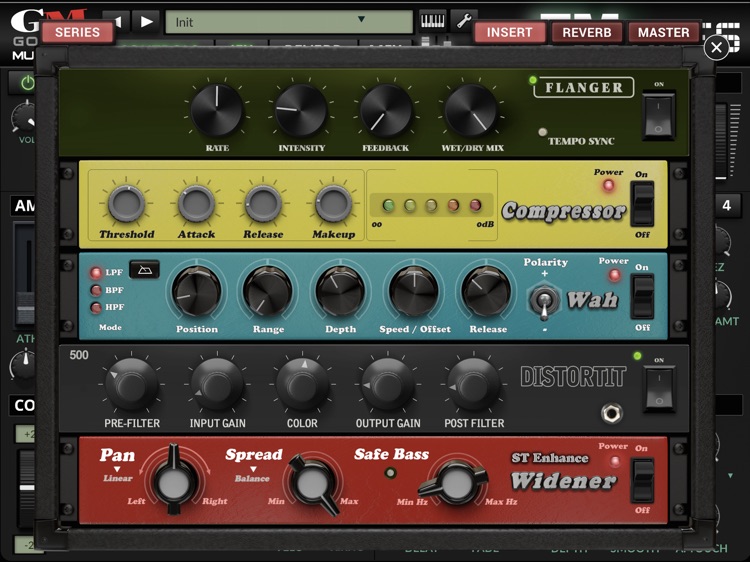Toggle the Safe Bass LED button
Screen dimensions: 750x562
point(391,474)
